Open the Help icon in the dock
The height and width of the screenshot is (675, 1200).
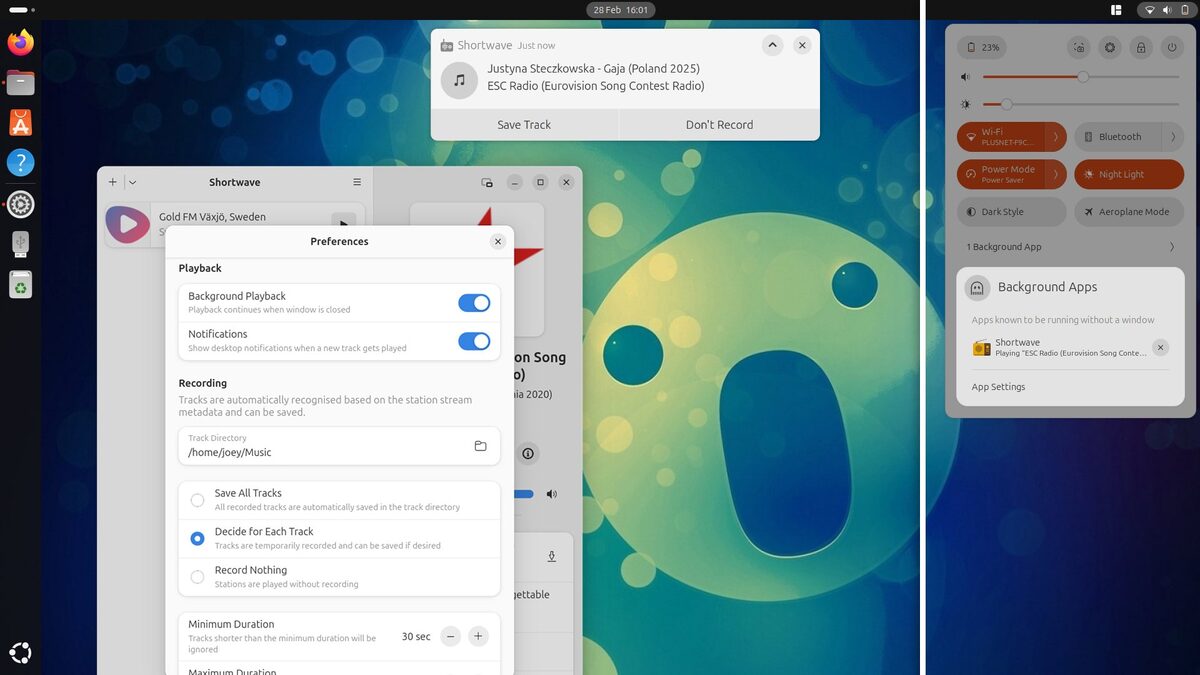(x=20, y=163)
